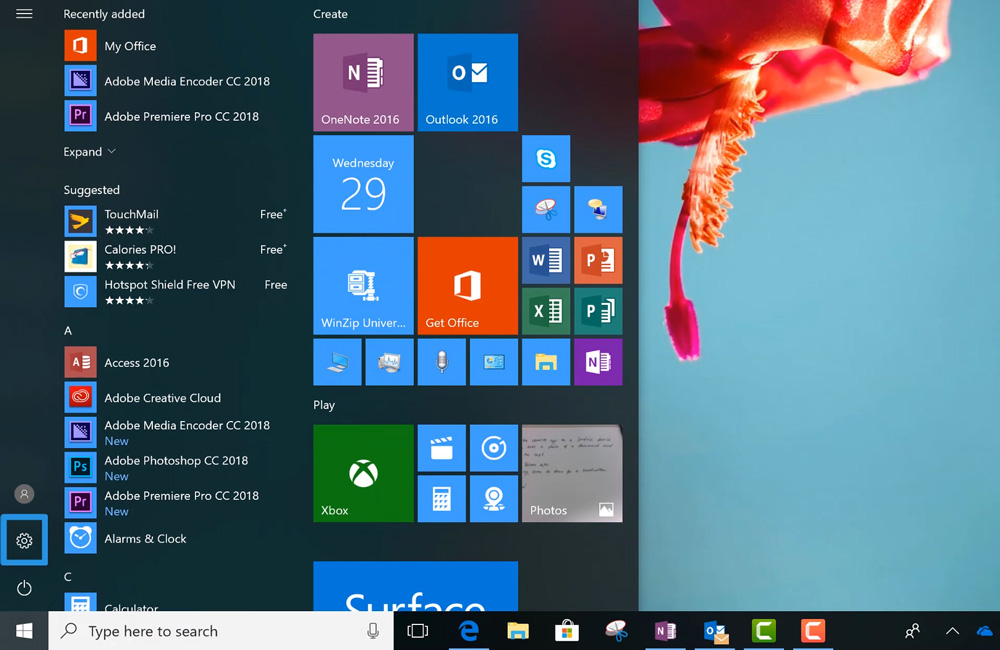Click the search box microphone icon
Viewport: 1000px width, 650px height.
pyautogui.click(x=373, y=631)
